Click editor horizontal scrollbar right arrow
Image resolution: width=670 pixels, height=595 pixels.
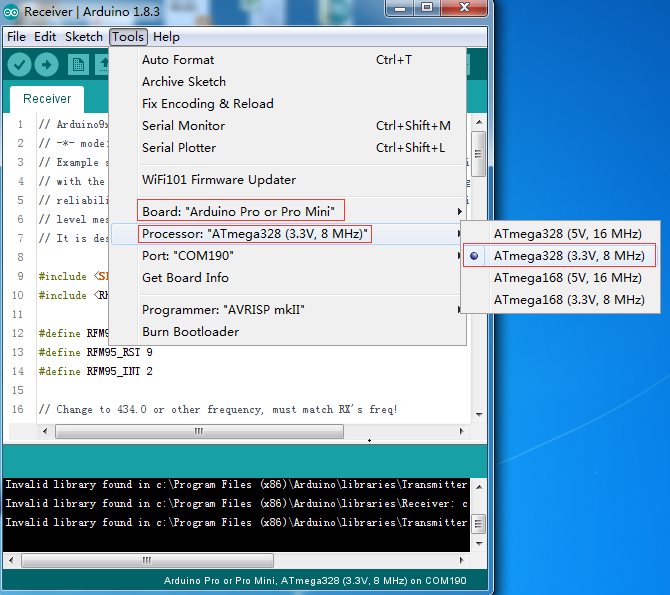[x=461, y=431]
